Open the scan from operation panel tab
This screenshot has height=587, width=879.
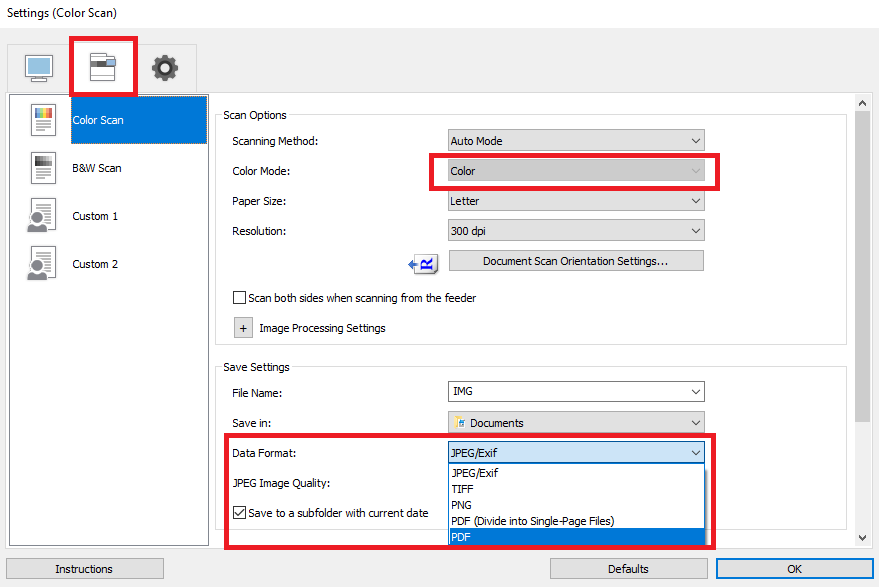(x=103, y=68)
